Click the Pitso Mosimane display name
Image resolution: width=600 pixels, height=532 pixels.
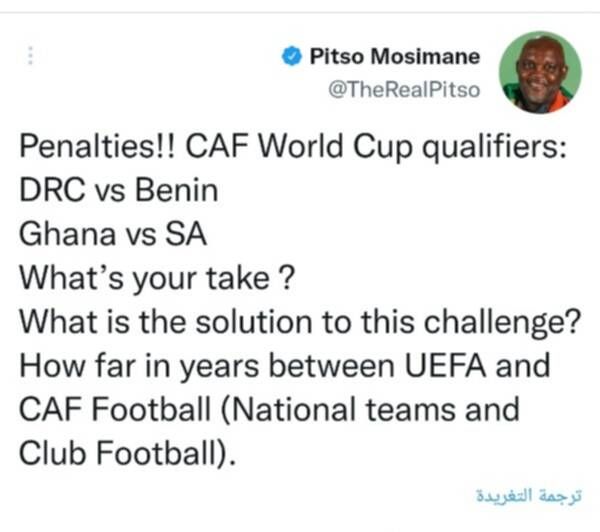click(394, 56)
